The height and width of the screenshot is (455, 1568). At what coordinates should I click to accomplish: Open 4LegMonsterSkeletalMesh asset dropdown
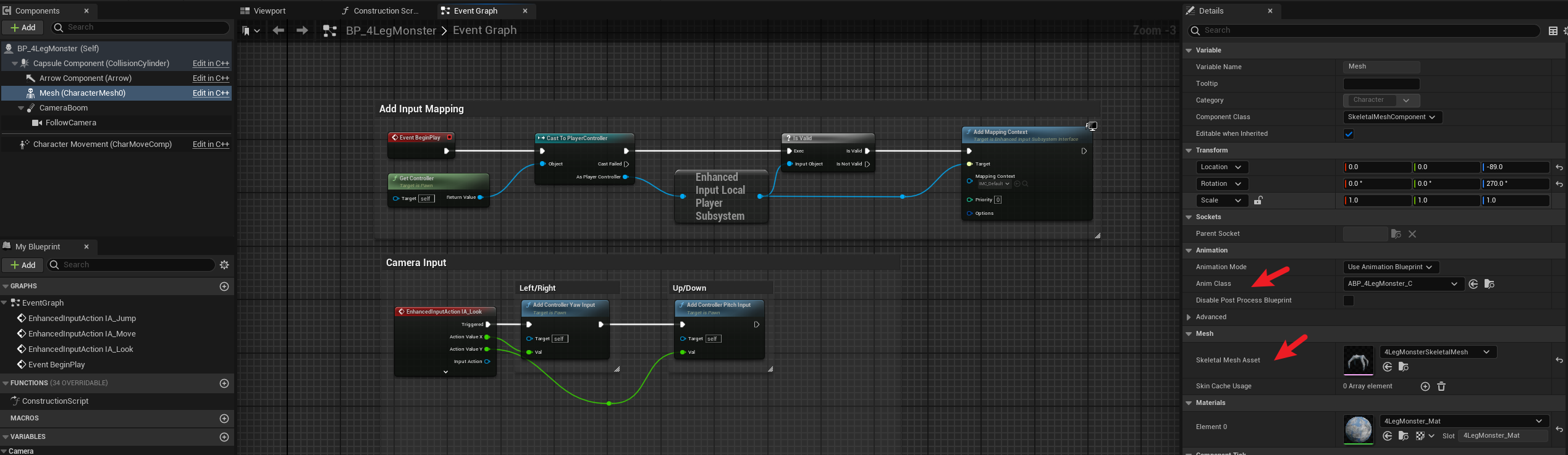[x=1438, y=352]
